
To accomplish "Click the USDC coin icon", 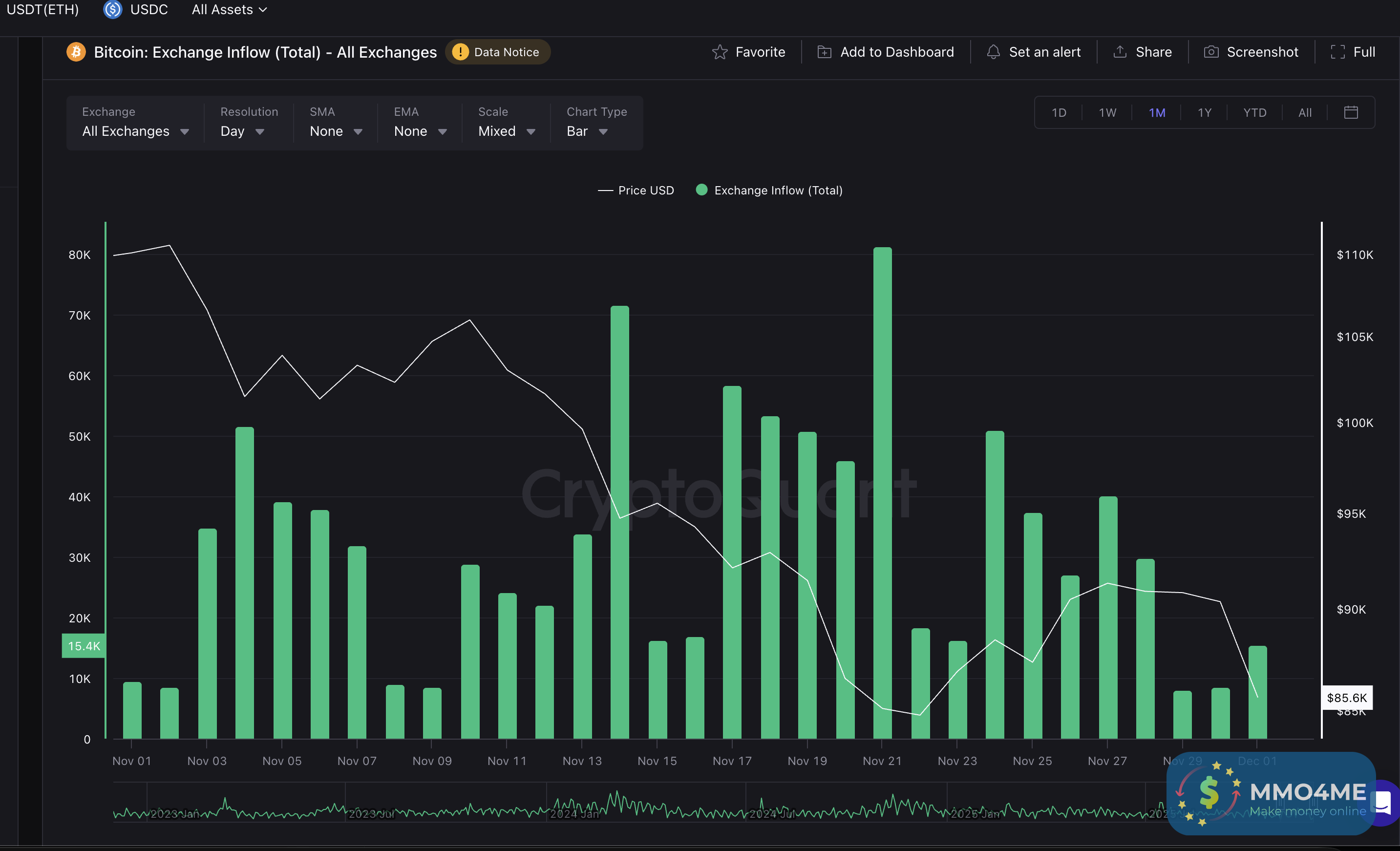I will click(112, 10).
